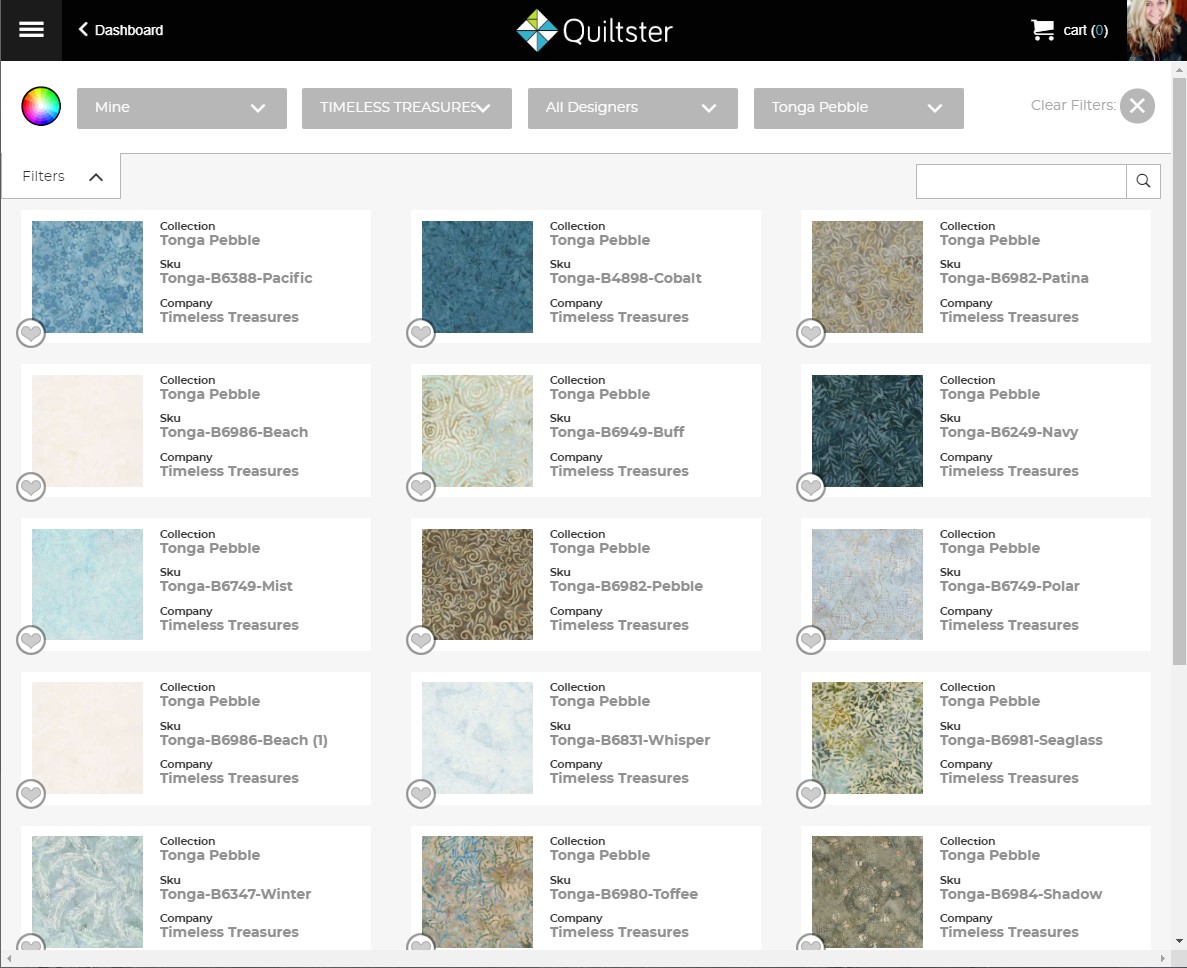Click the horizontal scrollbar right arrow

1164,958
